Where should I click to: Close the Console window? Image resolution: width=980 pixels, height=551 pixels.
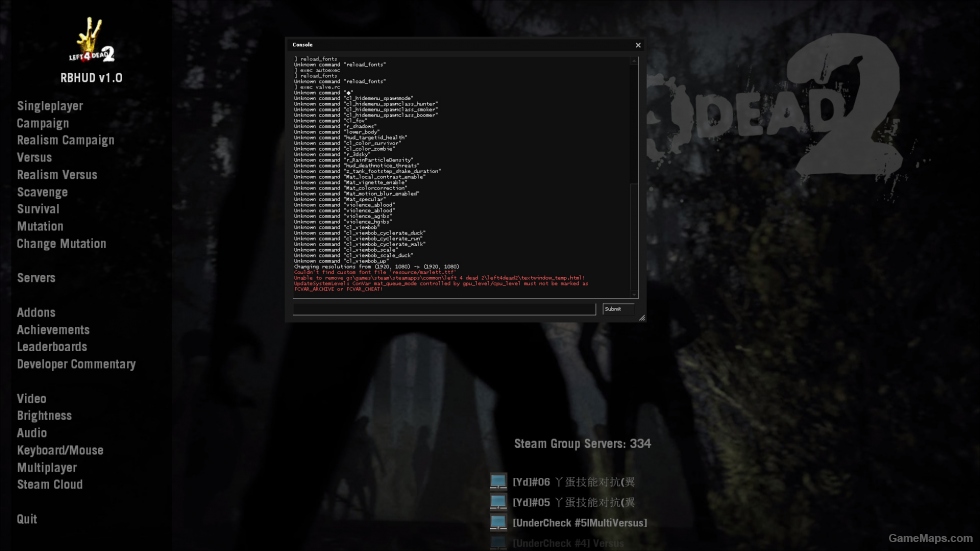[x=638, y=45]
